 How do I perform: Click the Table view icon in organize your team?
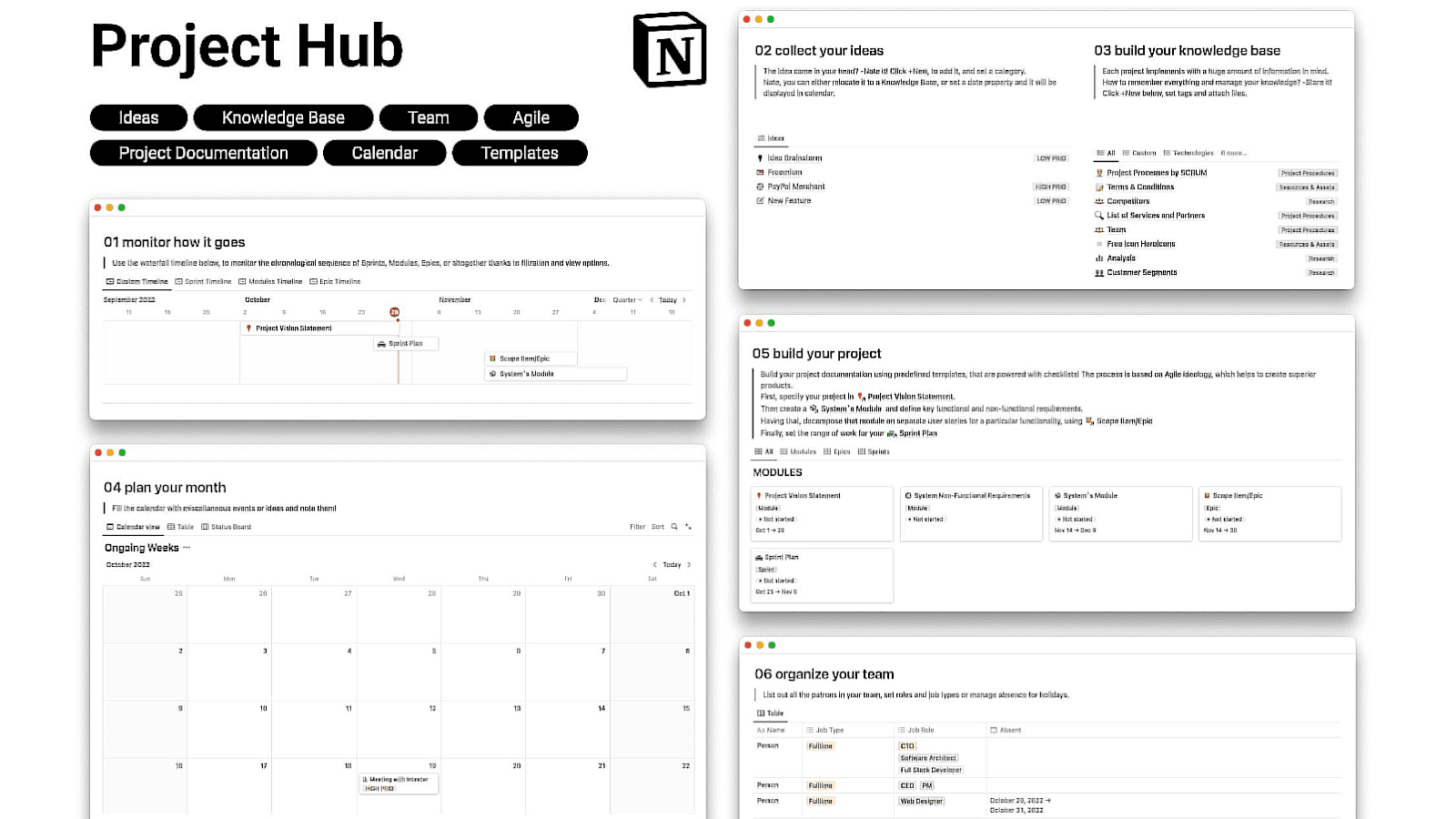click(761, 714)
